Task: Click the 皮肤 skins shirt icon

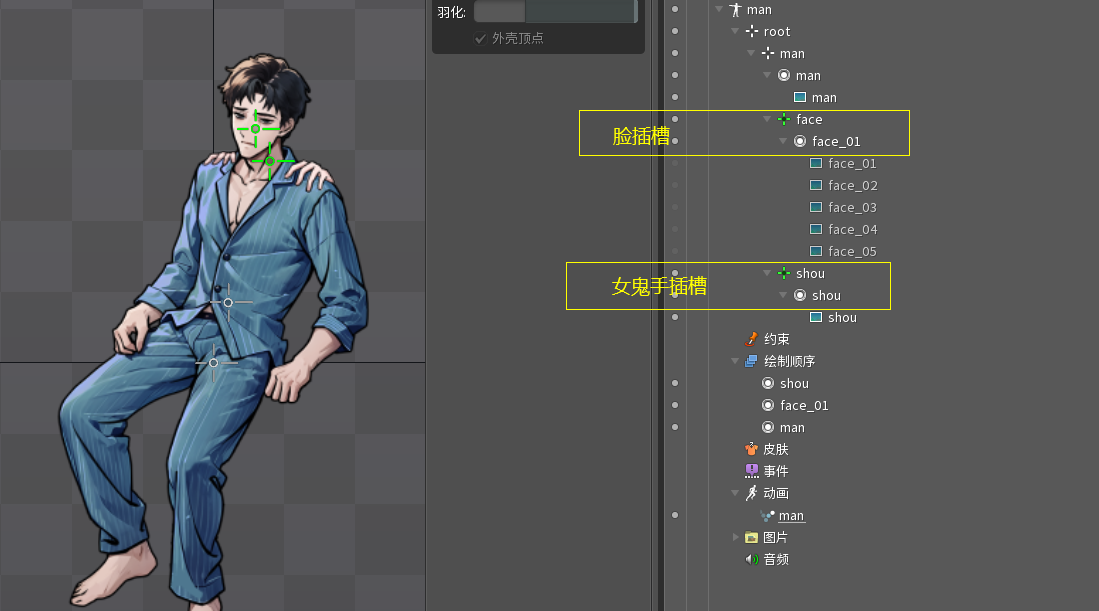Action: click(x=752, y=450)
